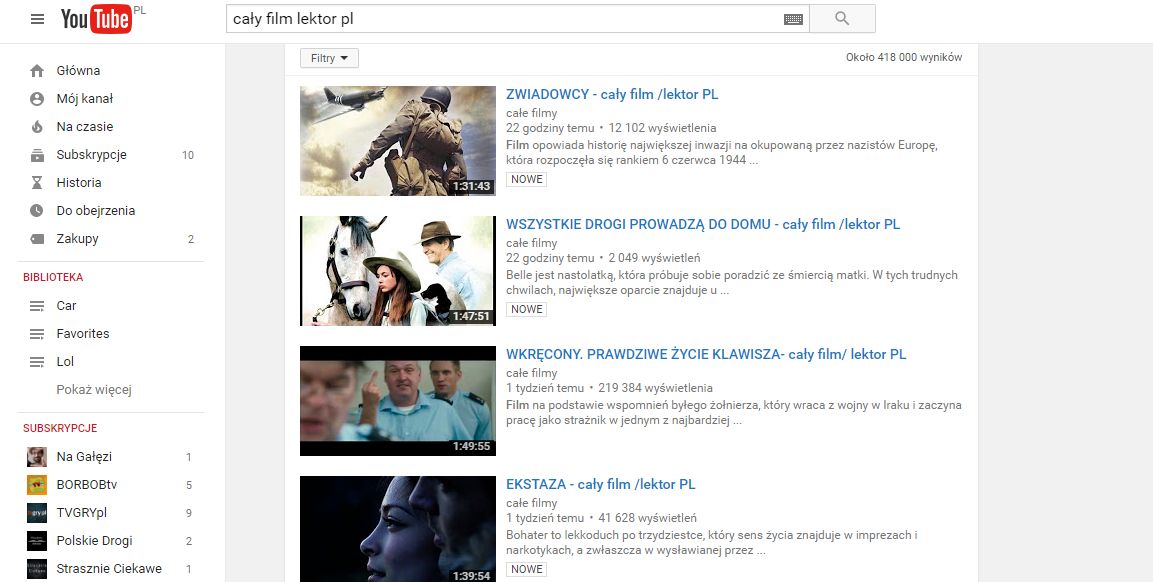Click the Na czasie flame icon
The image size is (1153, 582).
click(x=36, y=126)
